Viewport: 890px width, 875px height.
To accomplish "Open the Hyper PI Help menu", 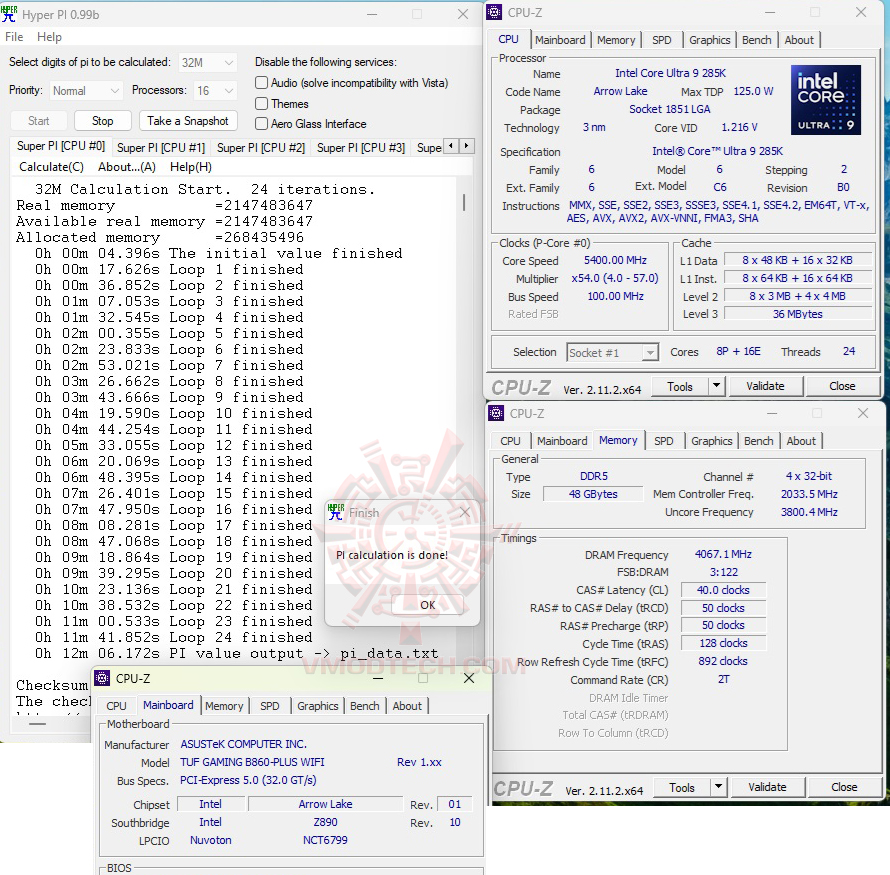I will [x=49, y=37].
